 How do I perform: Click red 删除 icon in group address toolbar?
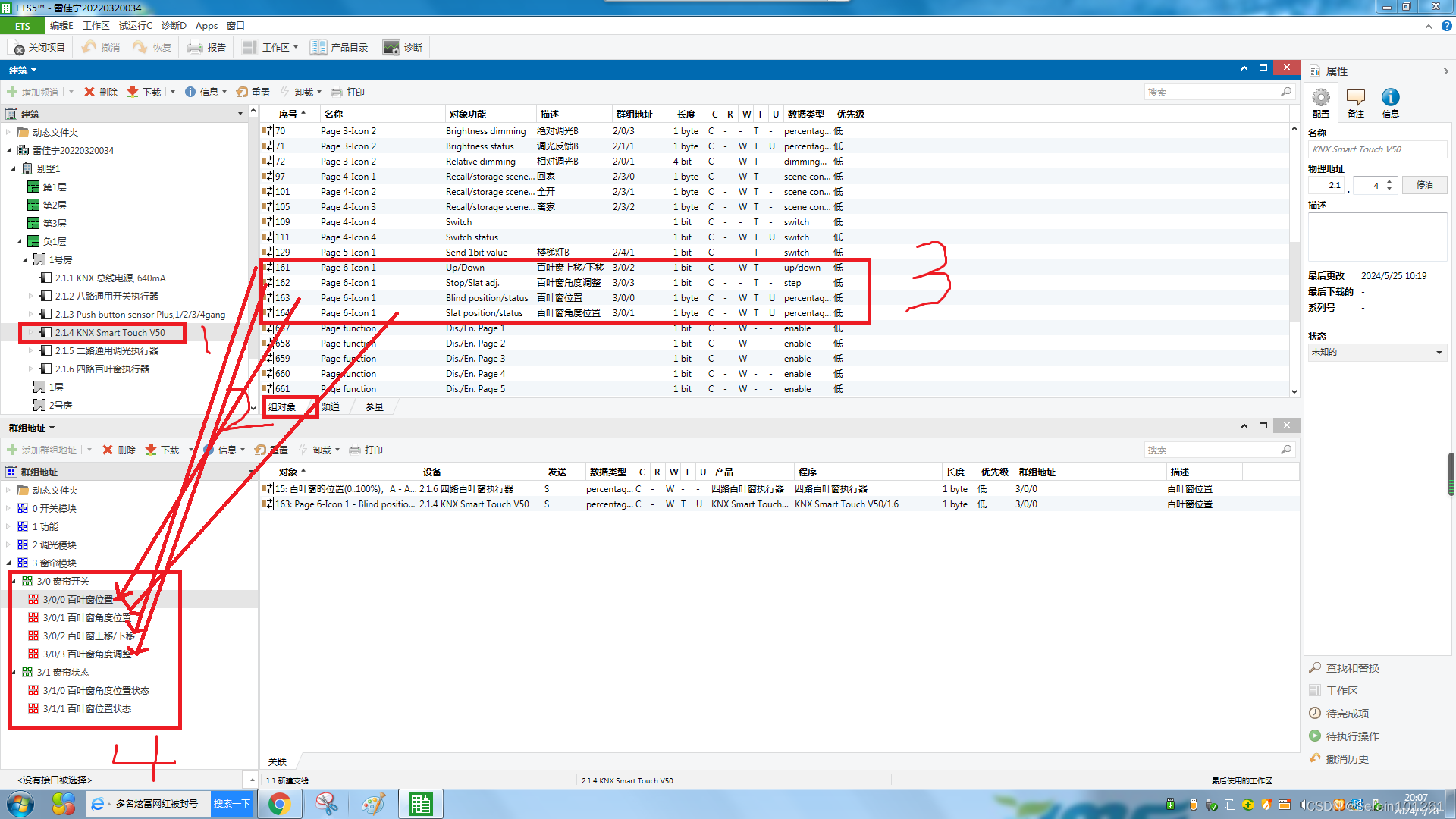pyautogui.click(x=108, y=450)
